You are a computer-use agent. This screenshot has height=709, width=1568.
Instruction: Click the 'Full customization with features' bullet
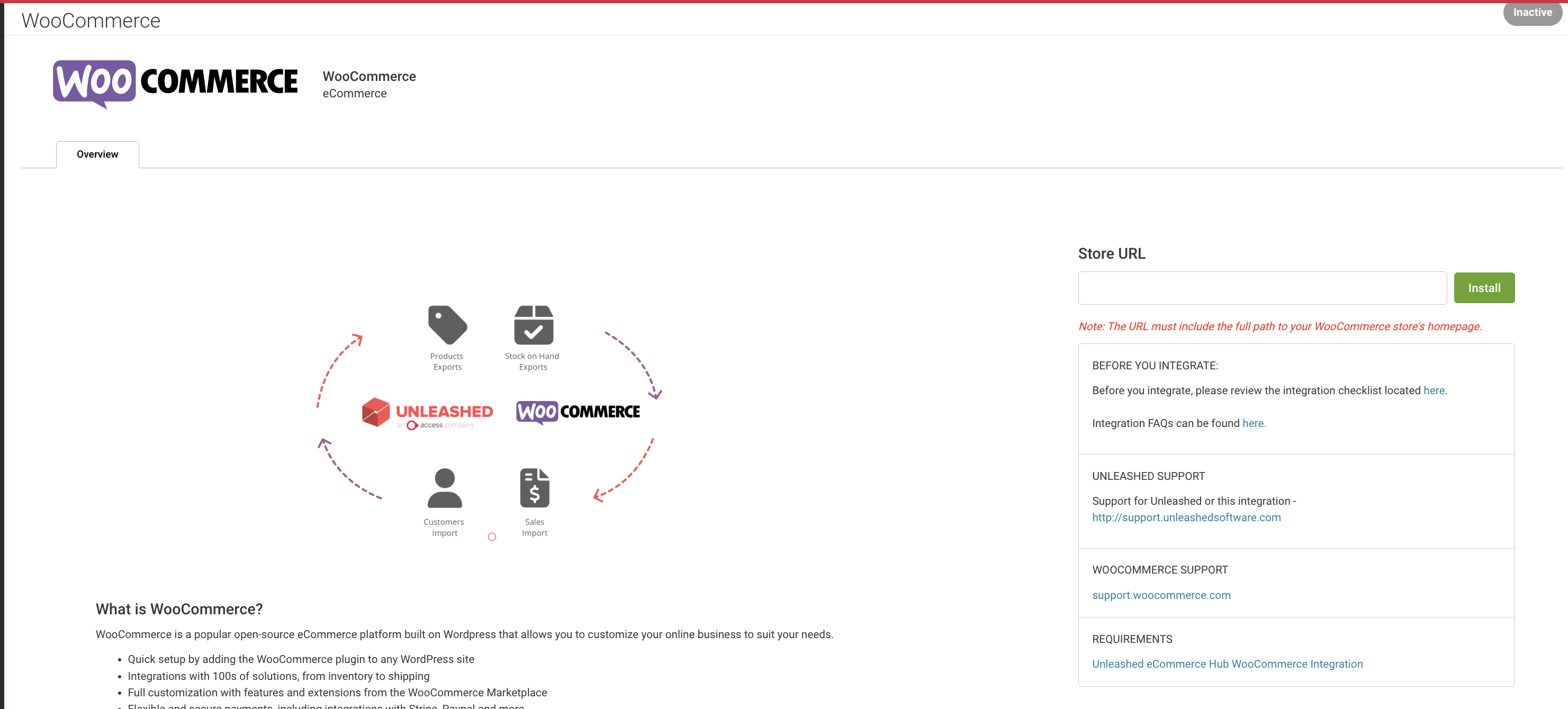(x=337, y=693)
